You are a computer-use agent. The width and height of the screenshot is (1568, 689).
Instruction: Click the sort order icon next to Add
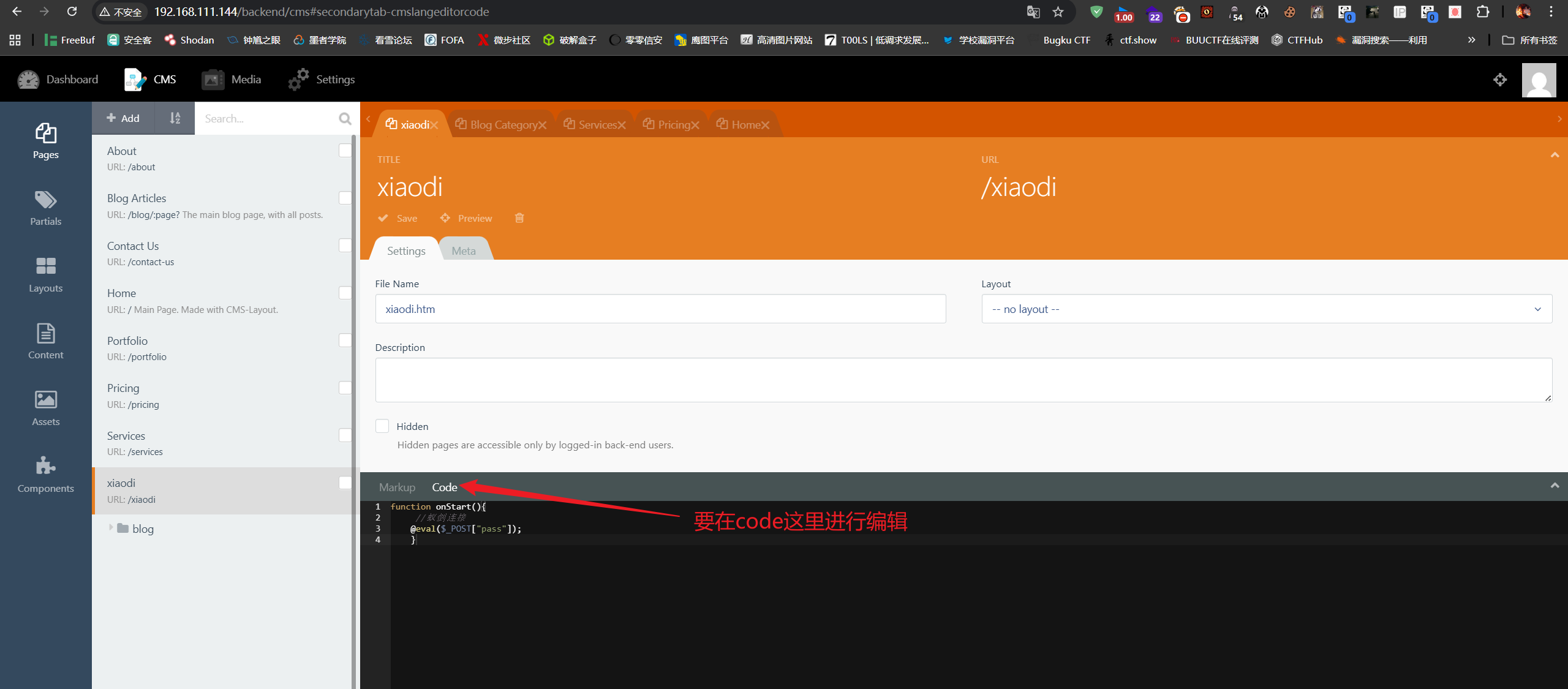pos(175,118)
